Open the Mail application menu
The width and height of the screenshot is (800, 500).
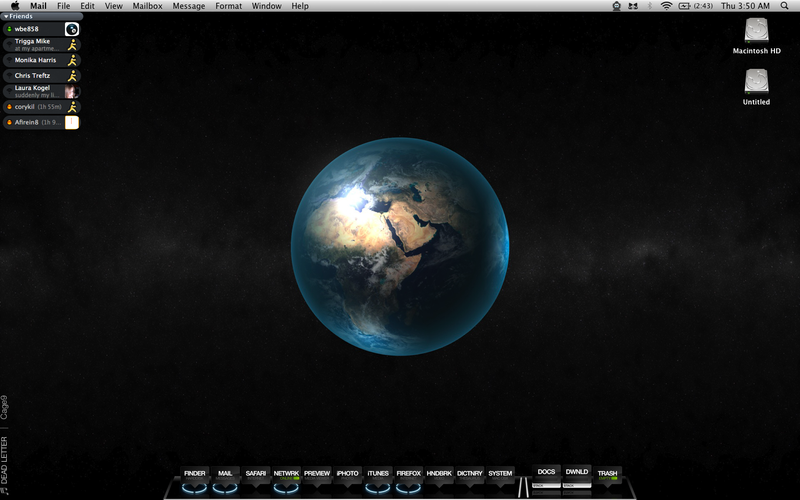coord(38,6)
